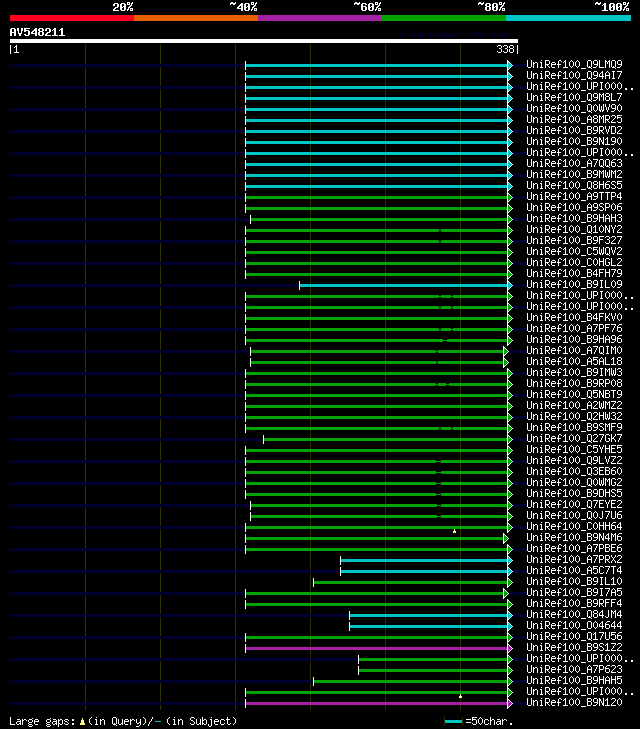Select the UniRef100_B9DHS5 label
Viewport: 640px width, 729px height.
pyautogui.click(x=574, y=493)
